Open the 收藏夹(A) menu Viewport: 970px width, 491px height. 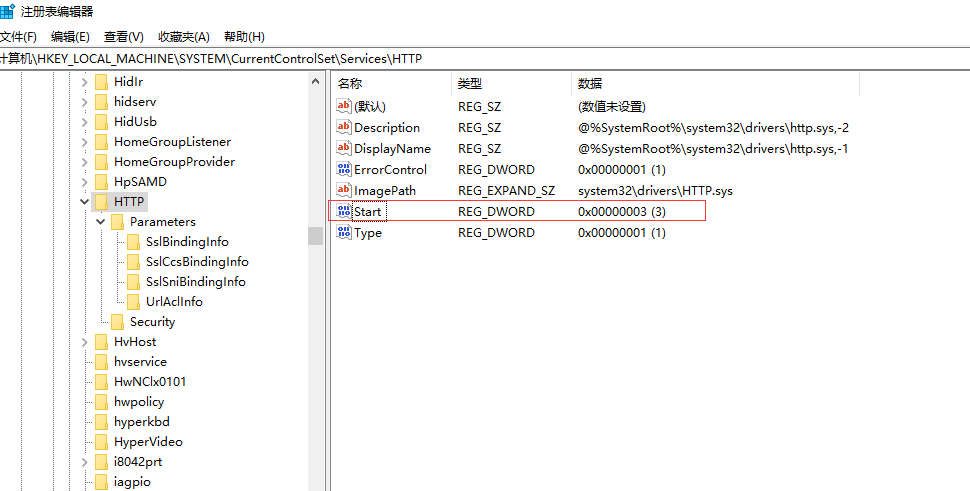(184, 36)
